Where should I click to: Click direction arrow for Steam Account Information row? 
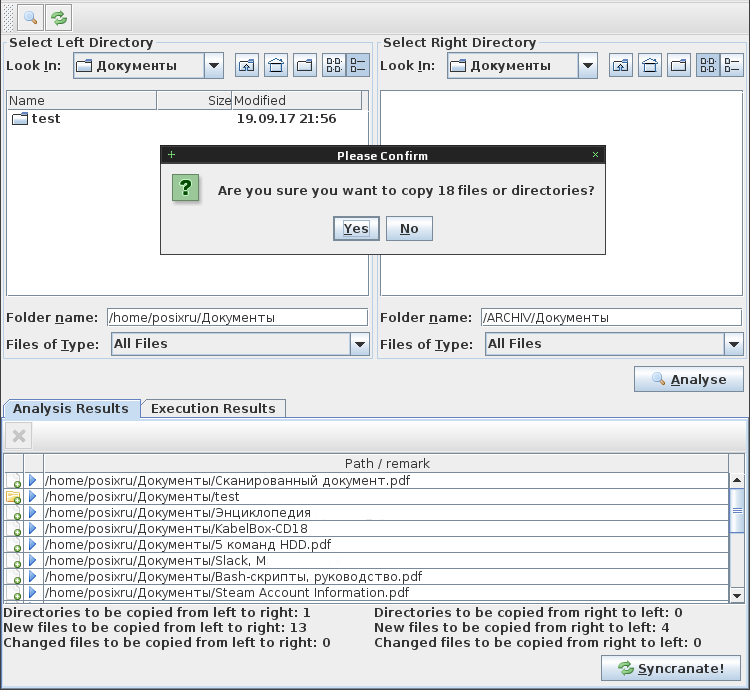[x=33, y=592]
